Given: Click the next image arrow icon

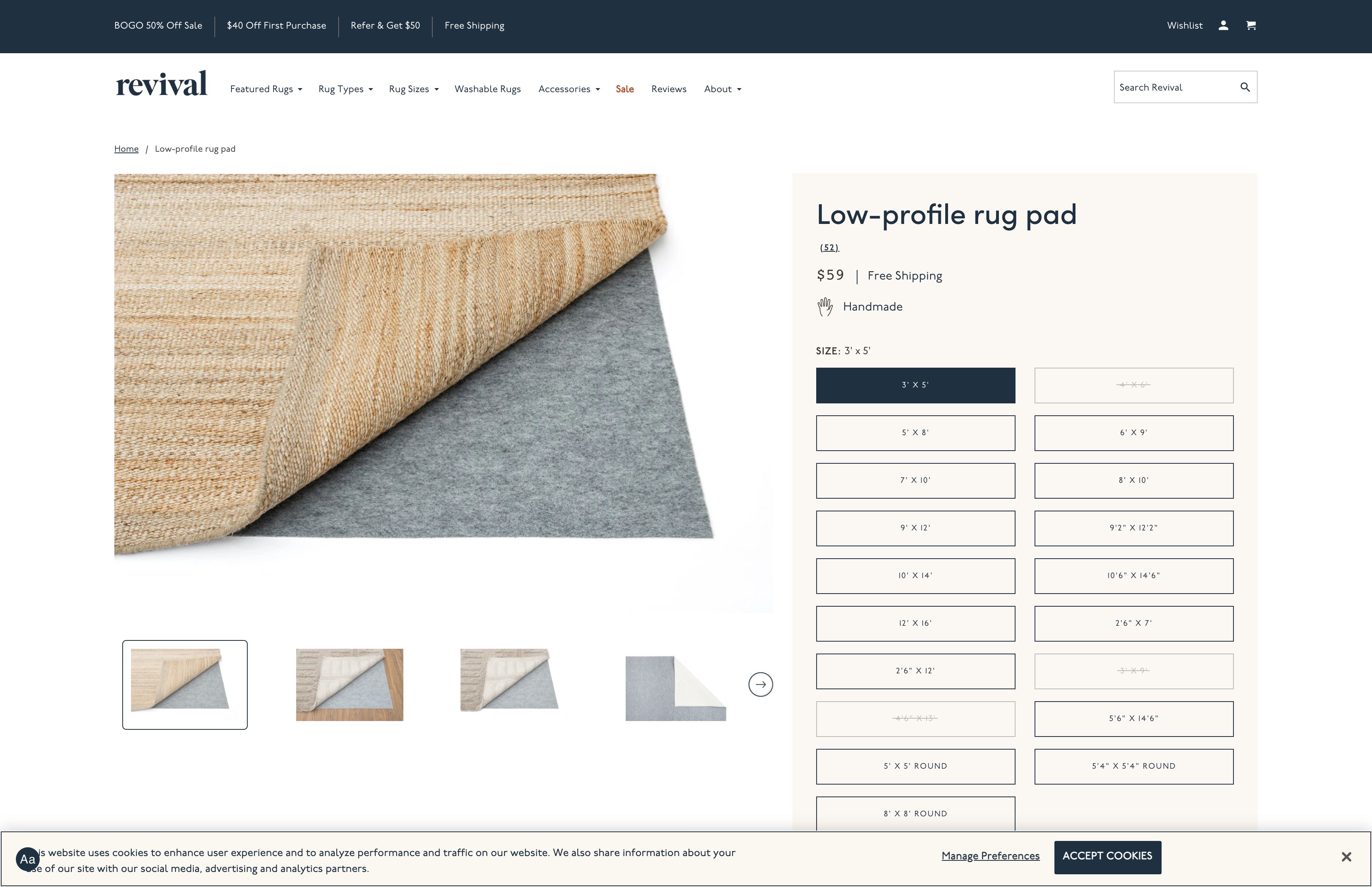Looking at the screenshot, I should pyautogui.click(x=760, y=684).
